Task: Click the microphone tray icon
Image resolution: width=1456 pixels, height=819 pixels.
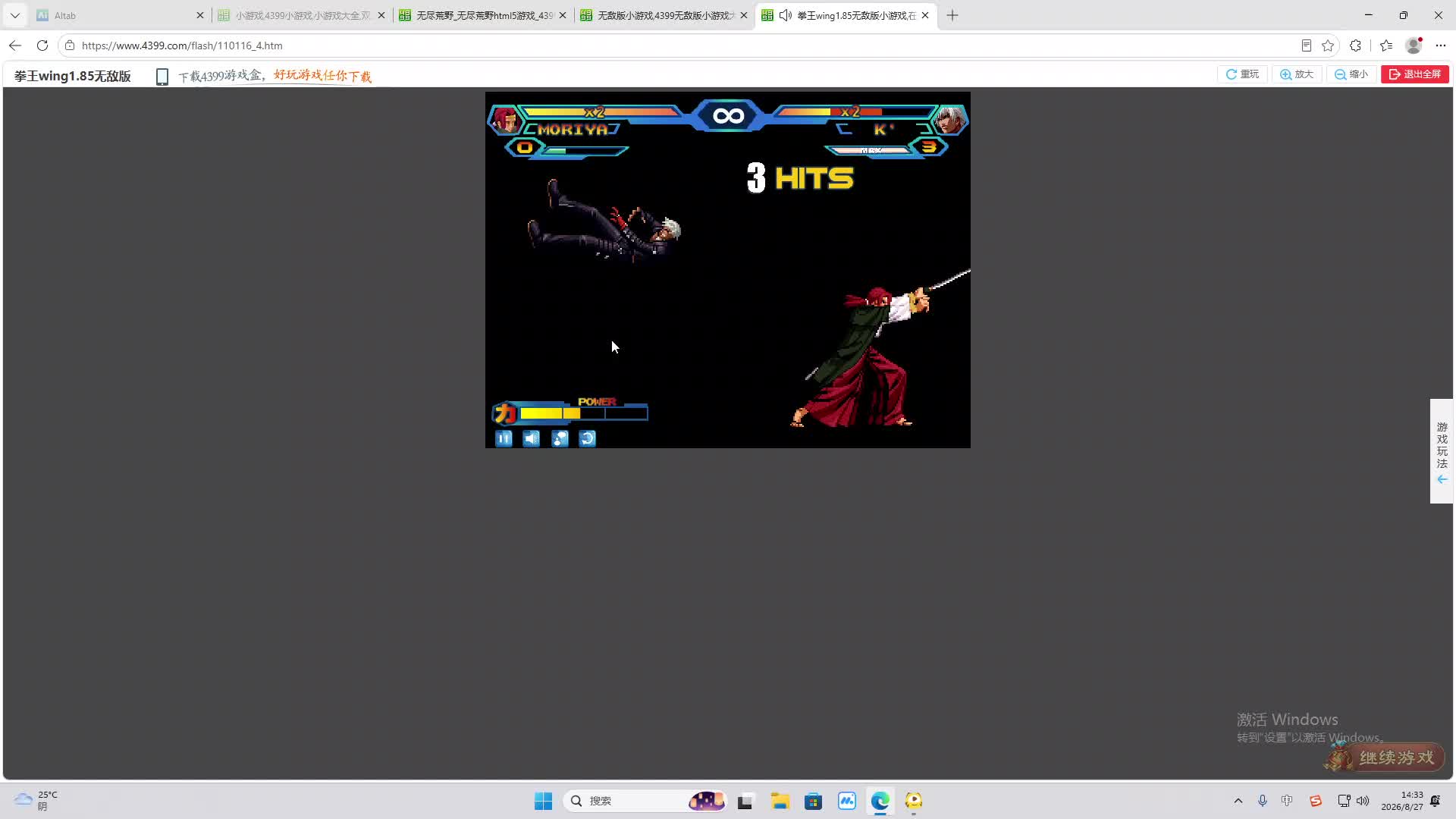Action: tap(1263, 801)
